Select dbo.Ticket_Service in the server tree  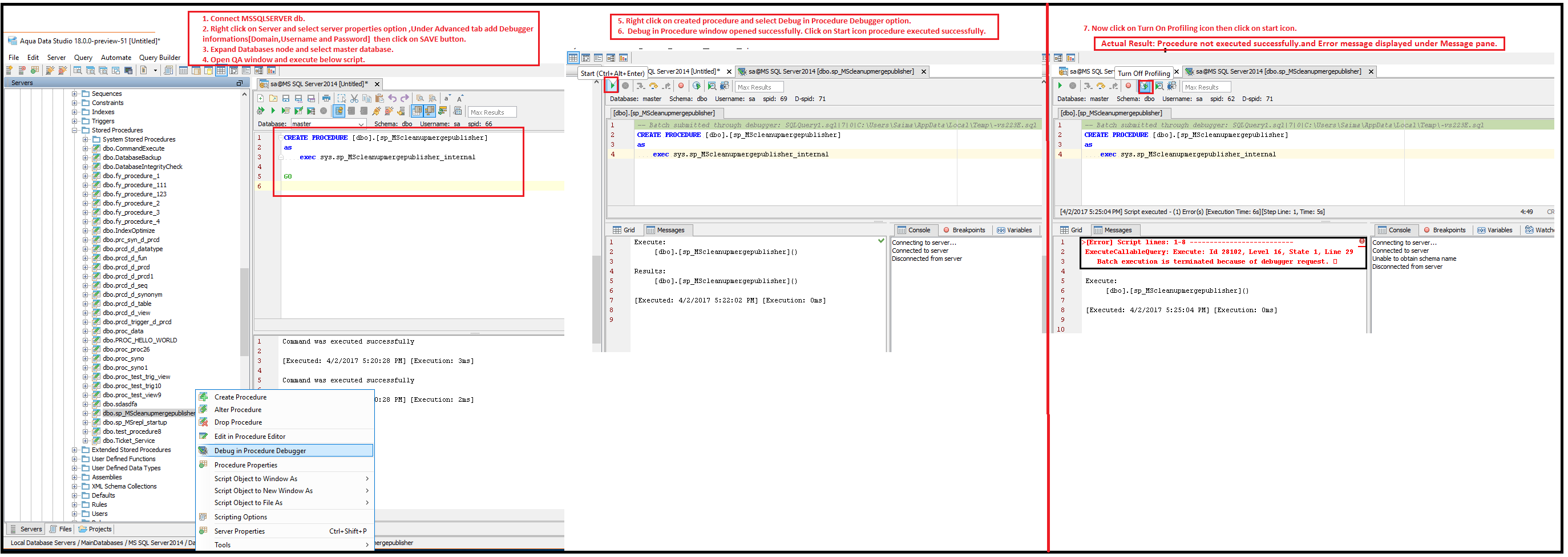pos(128,441)
